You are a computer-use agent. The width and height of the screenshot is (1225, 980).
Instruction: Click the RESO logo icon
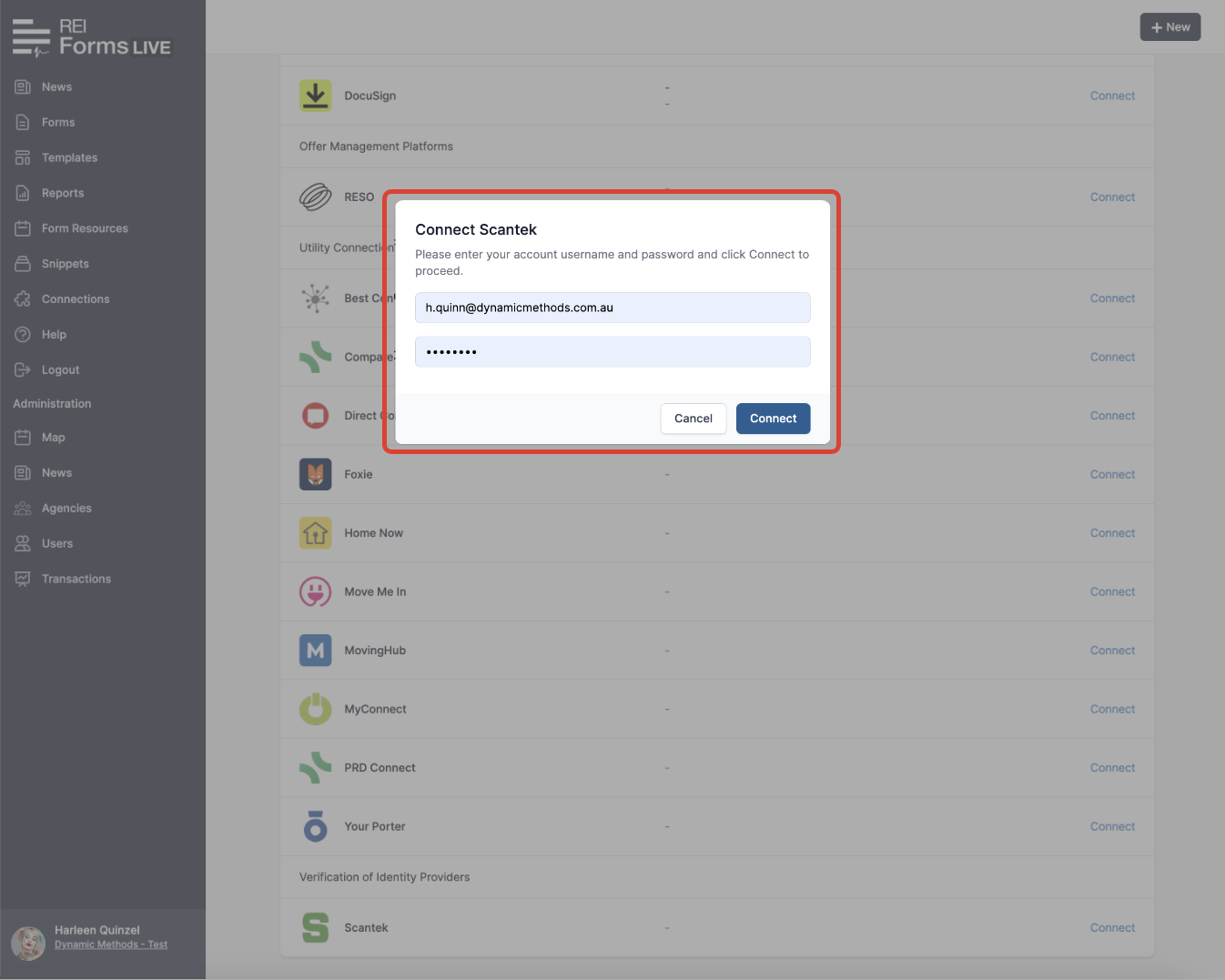click(316, 197)
